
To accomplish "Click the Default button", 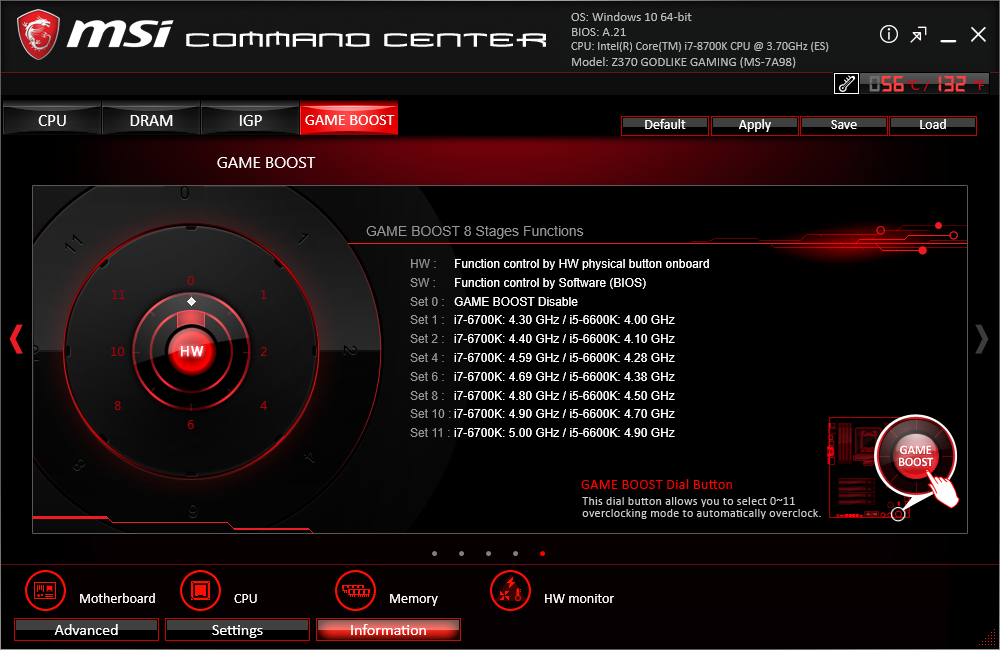I will [665, 125].
